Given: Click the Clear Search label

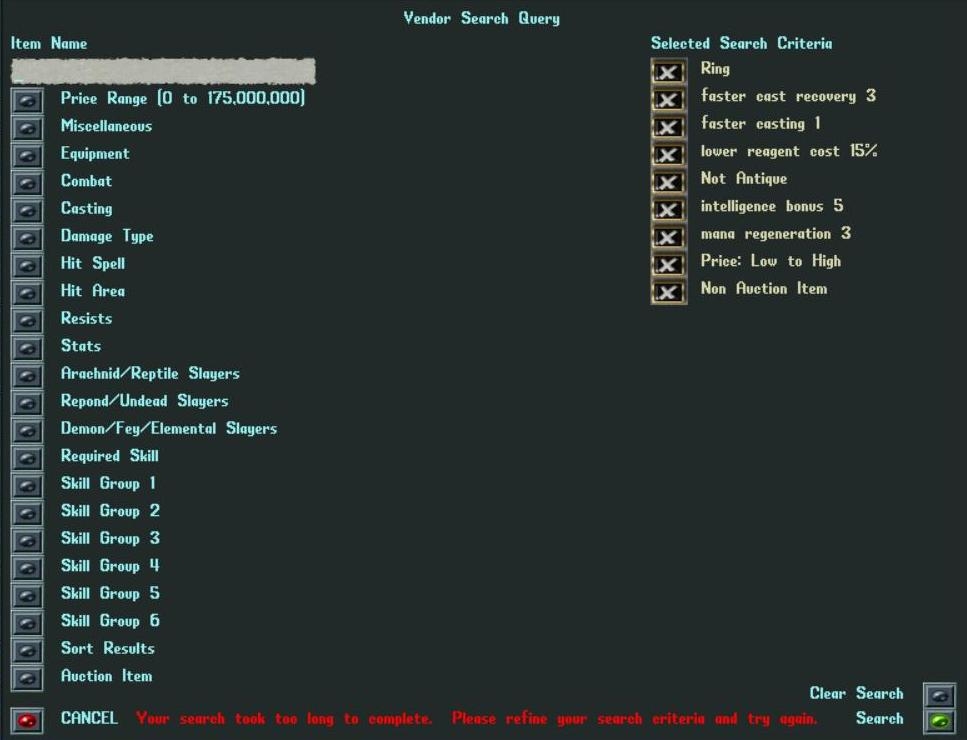Looking at the screenshot, I should pyautogui.click(x=857, y=693).
